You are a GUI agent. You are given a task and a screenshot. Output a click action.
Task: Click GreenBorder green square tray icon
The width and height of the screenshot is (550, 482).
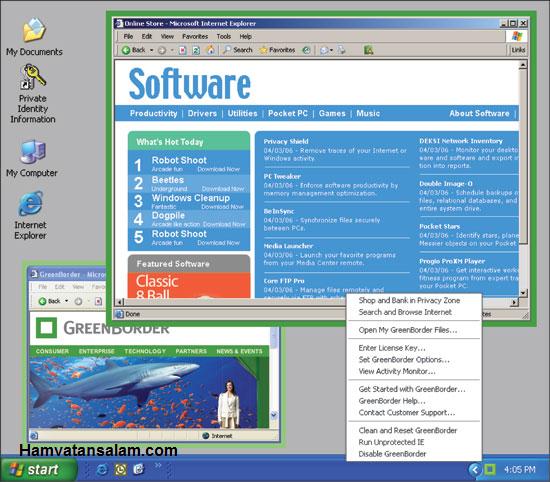(x=490, y=469)
